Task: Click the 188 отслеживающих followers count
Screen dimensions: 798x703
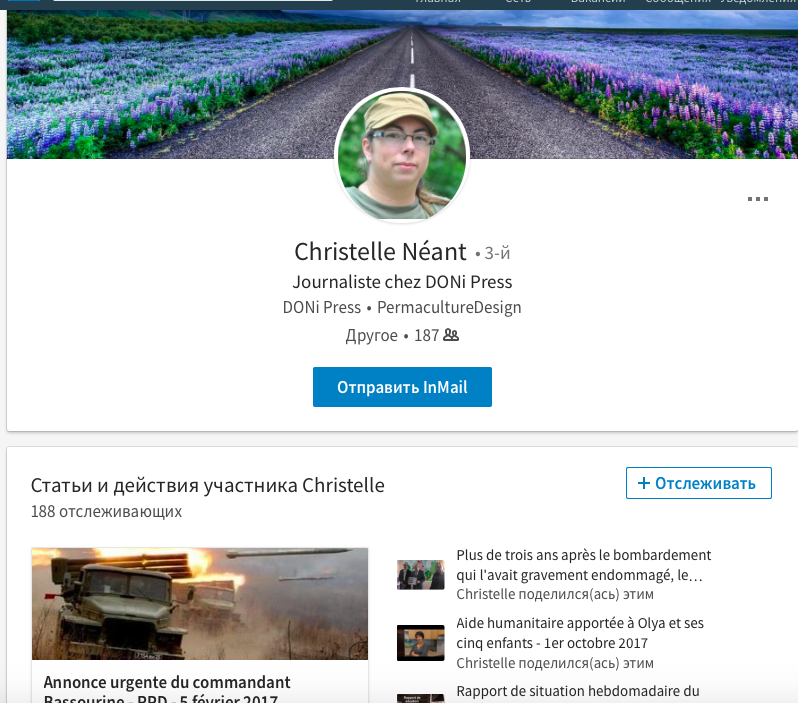Action: 106,511
